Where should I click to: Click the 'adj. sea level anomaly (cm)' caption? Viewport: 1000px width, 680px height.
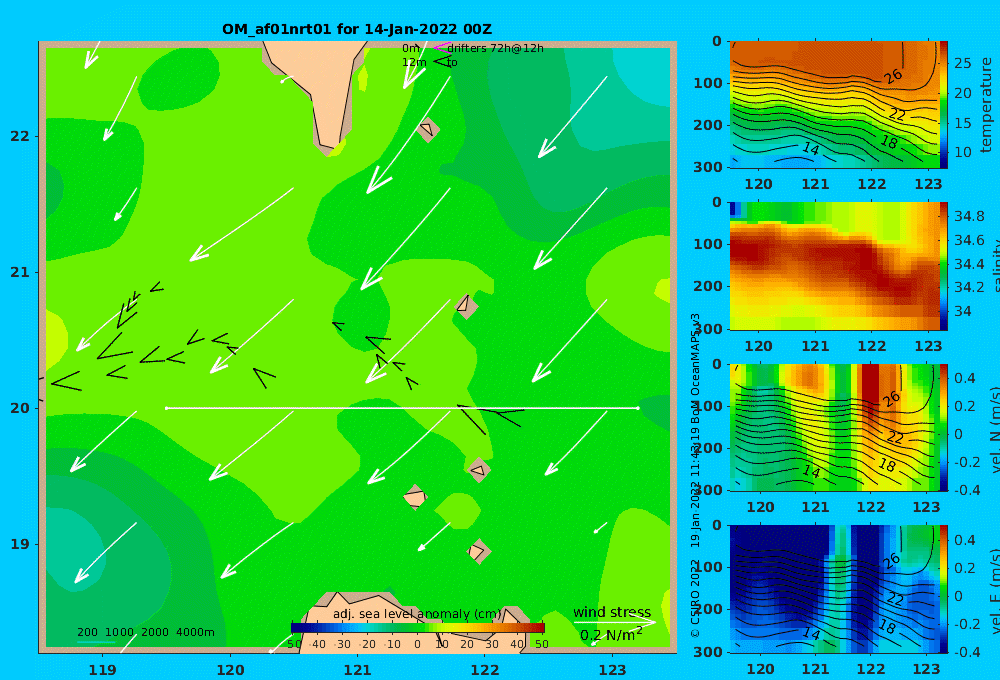click(x=417, y=614)
